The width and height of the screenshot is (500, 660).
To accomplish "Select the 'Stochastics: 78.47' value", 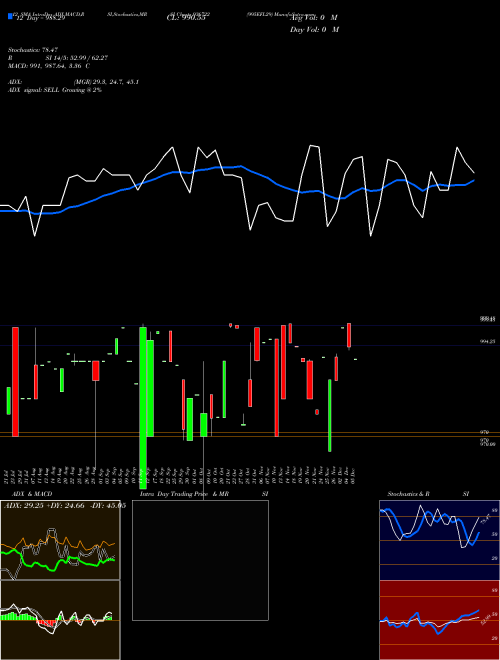I will (x=32, y=50).
